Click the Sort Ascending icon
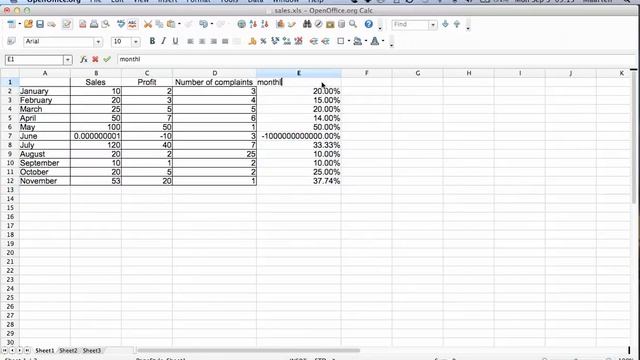 253,24
